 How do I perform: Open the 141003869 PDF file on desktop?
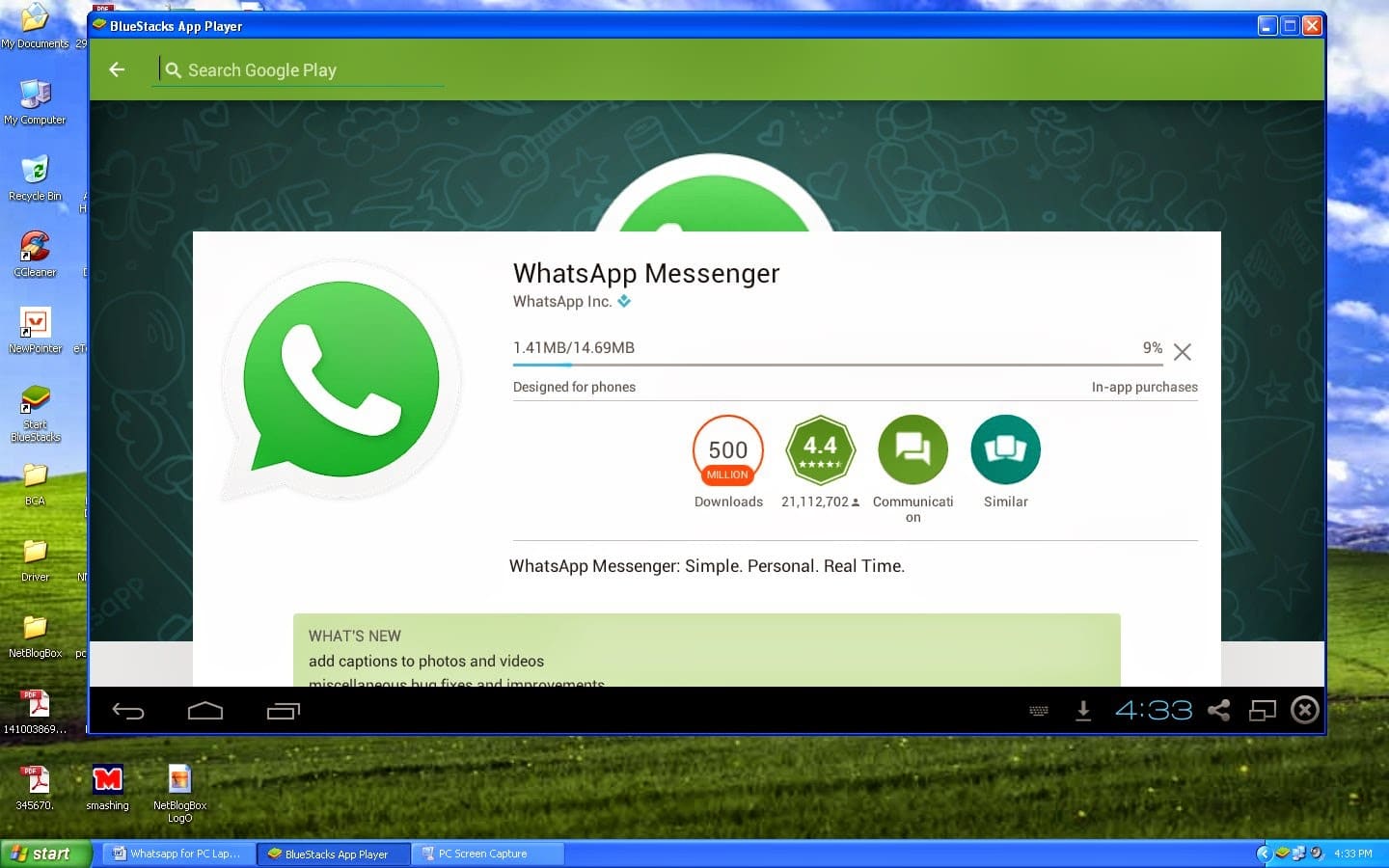click(x=35, y=712)
